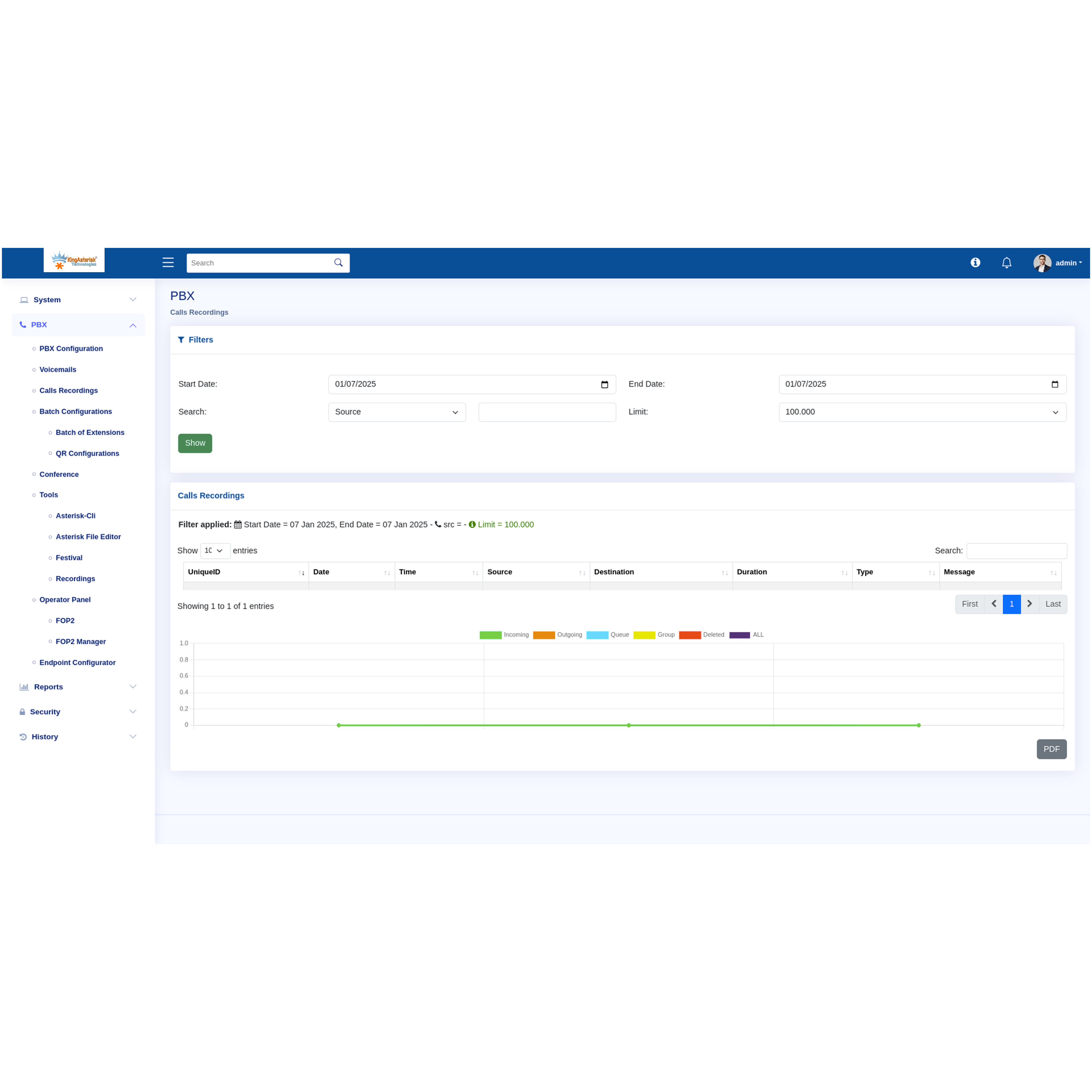Open Tools in sidebar
Image resolution: width=1092 pixels, height=1092 pixels.
pyautogui.click(x=49, y=495)
